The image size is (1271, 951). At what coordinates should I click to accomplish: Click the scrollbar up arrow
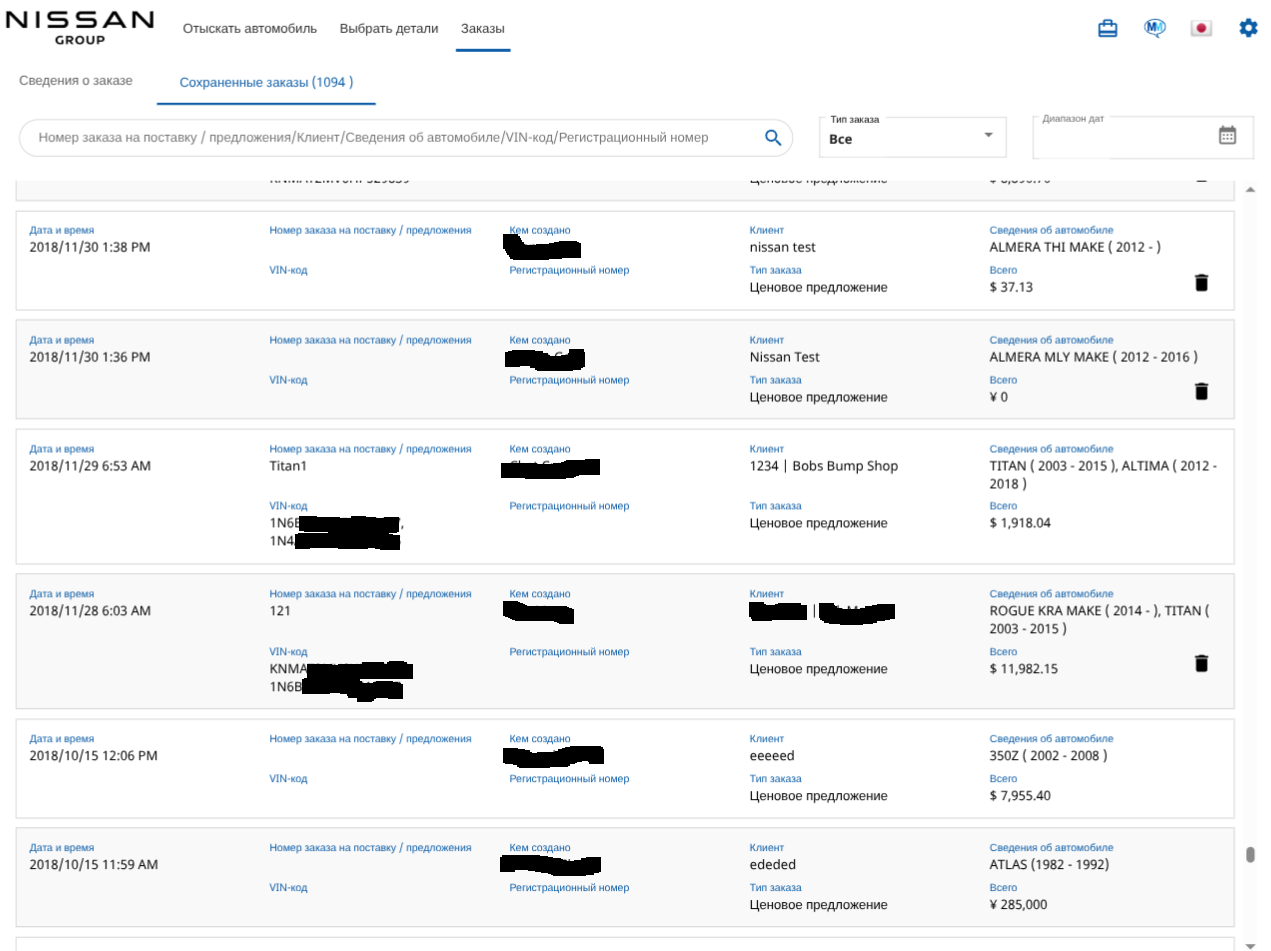[x=1250, y=190]
